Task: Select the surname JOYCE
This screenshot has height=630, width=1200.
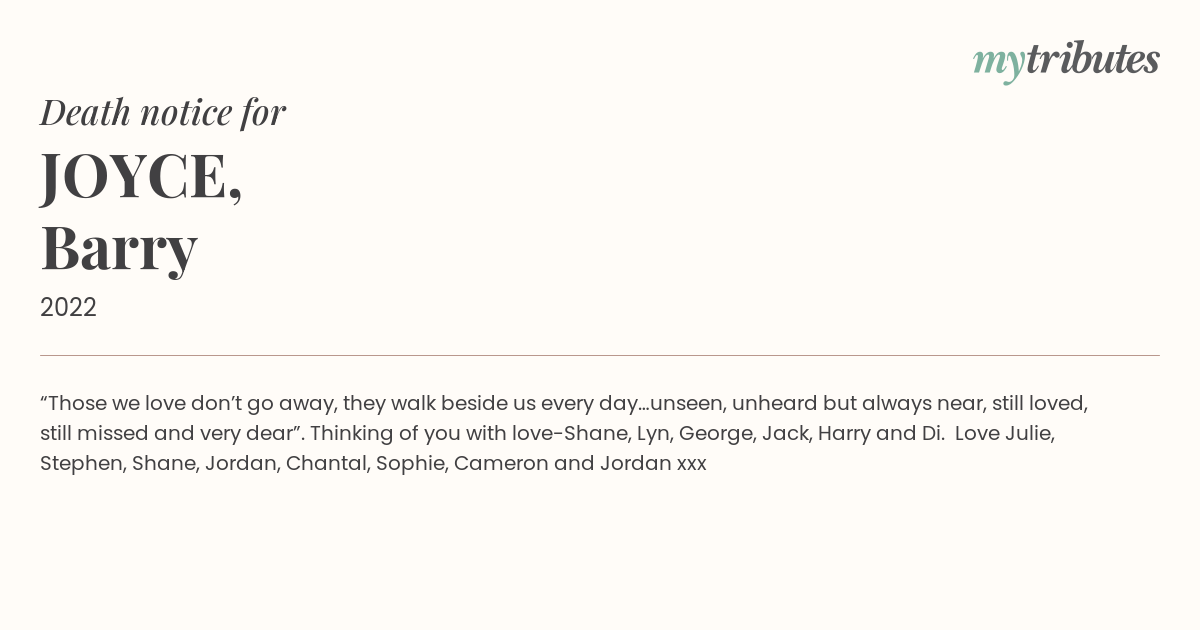Action: click(x=141, y=178)
